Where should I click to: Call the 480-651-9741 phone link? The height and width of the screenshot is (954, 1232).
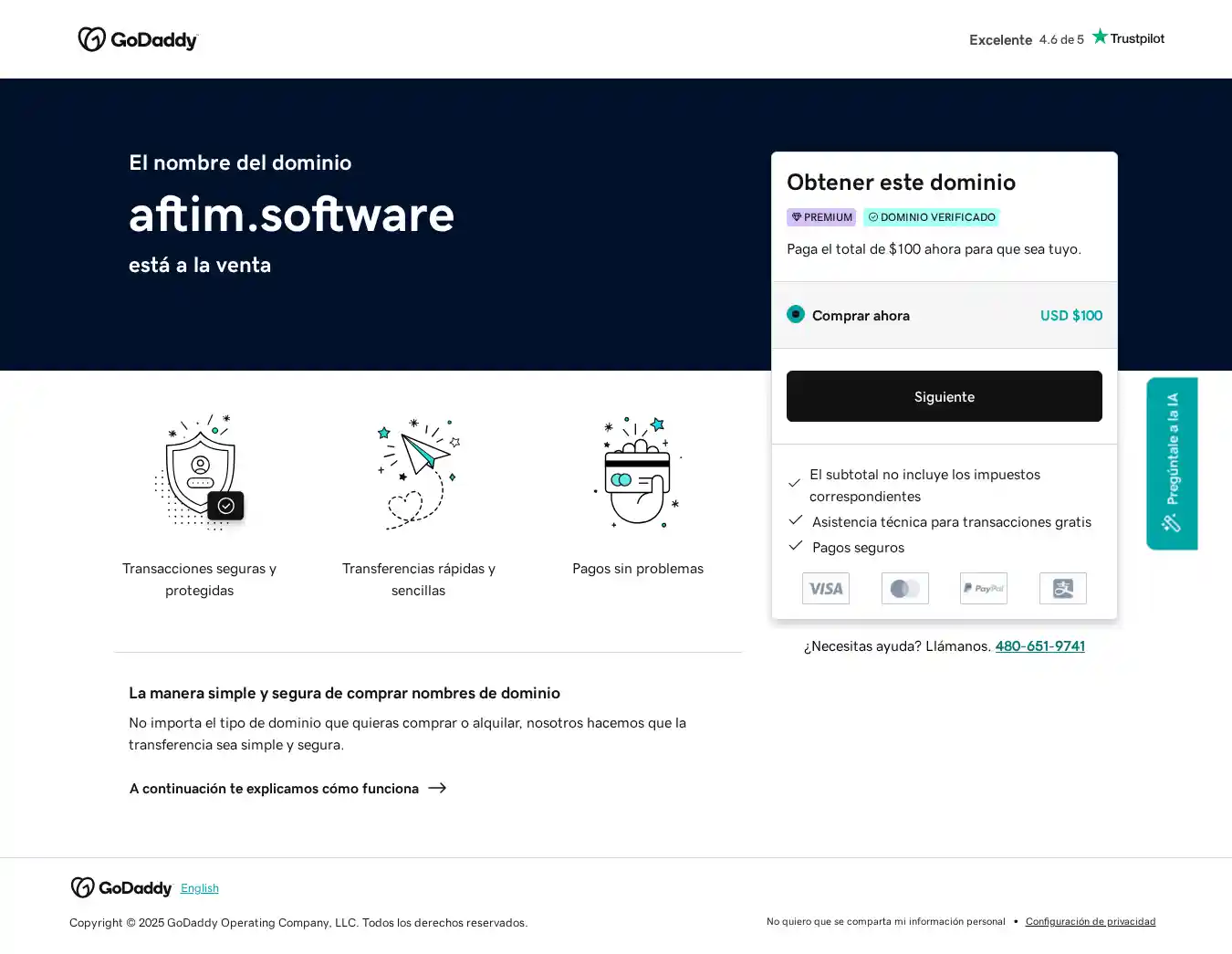(x=1039, y=646)
